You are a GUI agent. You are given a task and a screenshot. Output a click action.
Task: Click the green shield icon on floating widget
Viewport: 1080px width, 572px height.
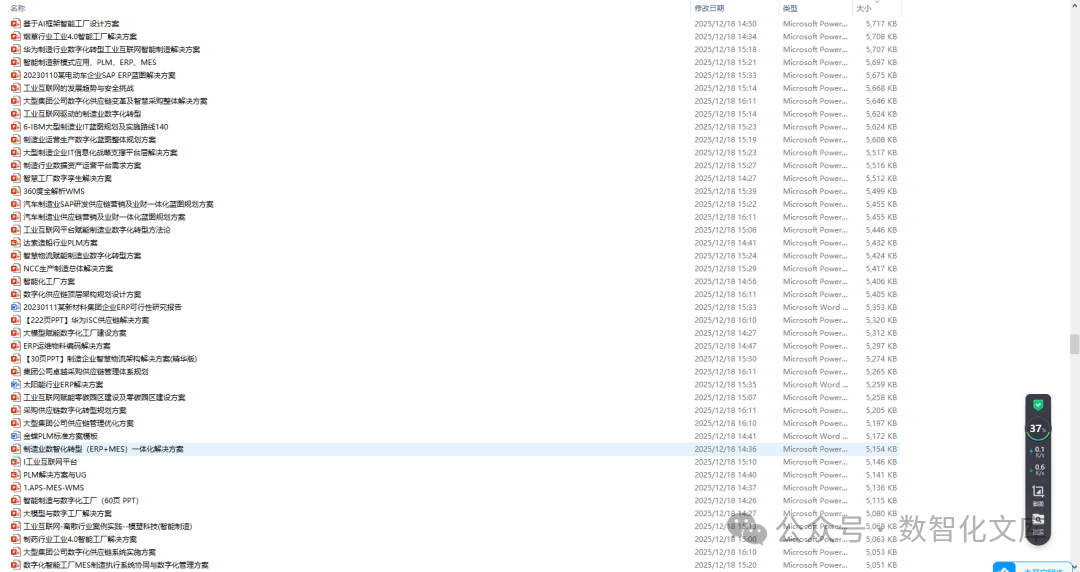(1038, 405)
